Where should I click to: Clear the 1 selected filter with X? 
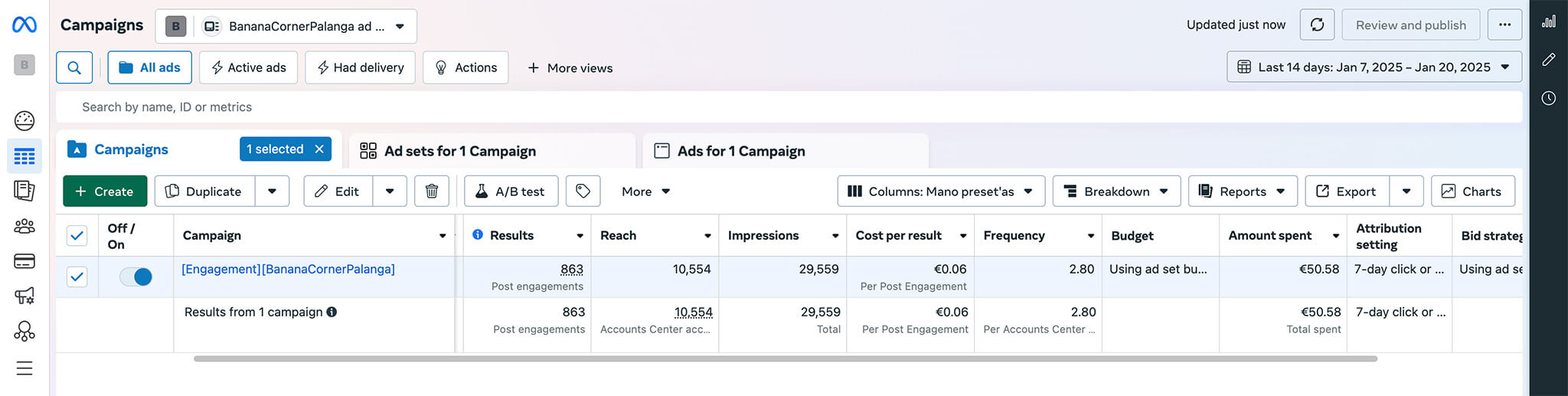click(x=319, y=149)
